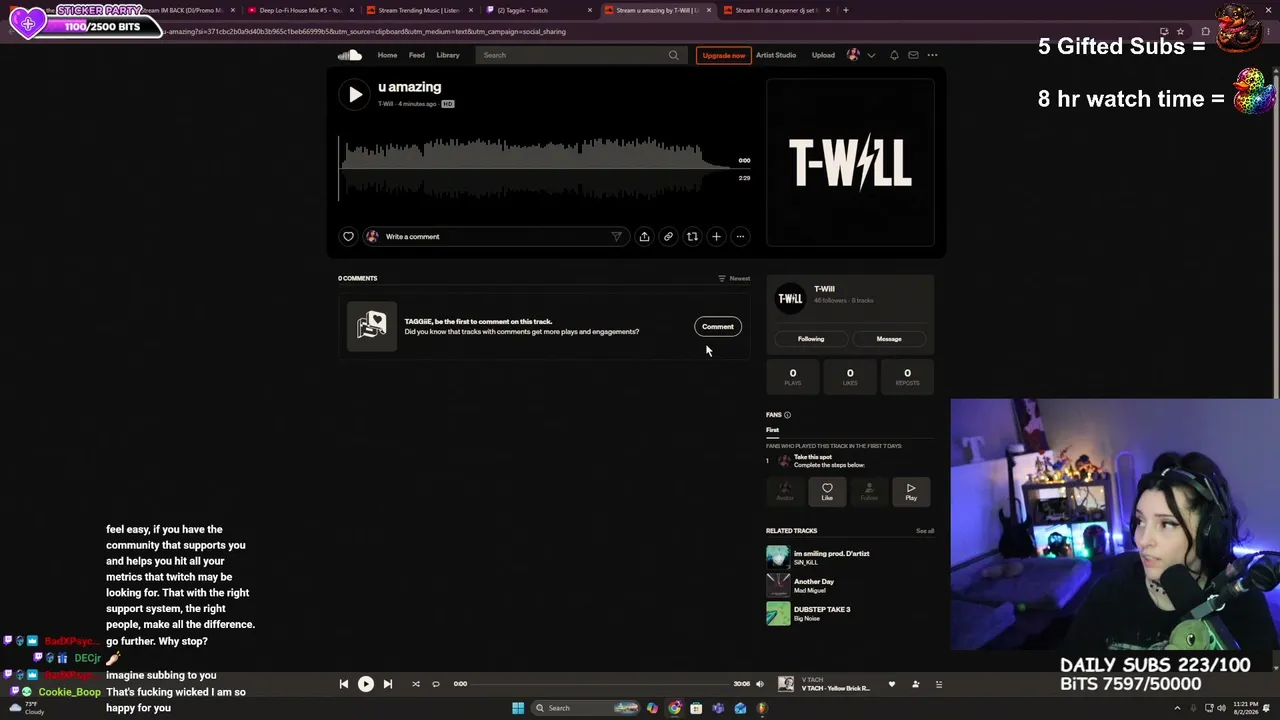Click the fan Like step button
The height and width of the screenshot is (720, 1280).
(x=827, y=491)
